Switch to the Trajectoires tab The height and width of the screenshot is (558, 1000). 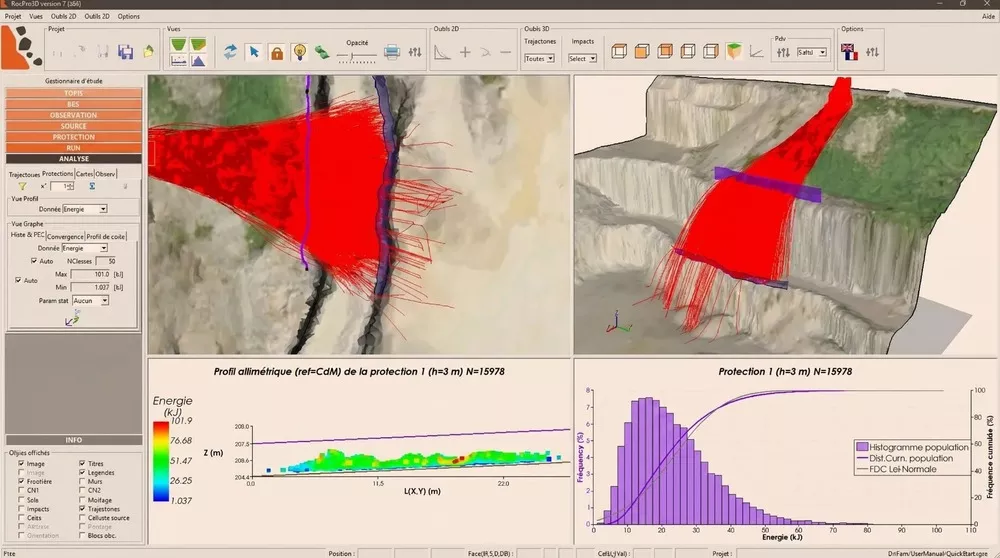24,174
